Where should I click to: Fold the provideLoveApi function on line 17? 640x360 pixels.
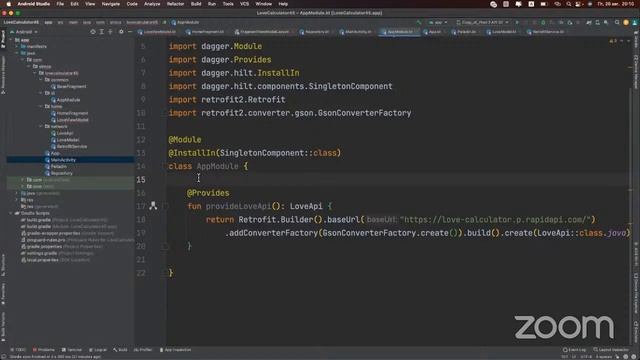(x=165, y=206)
